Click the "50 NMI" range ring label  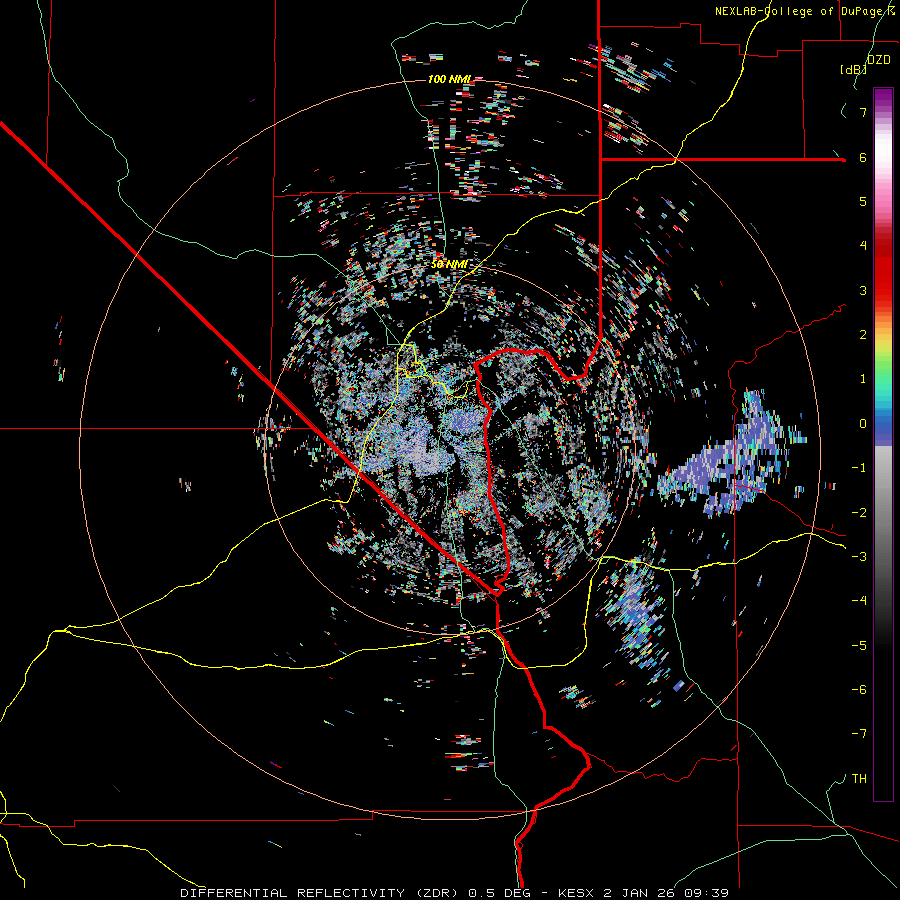click(x=449, y=265)
